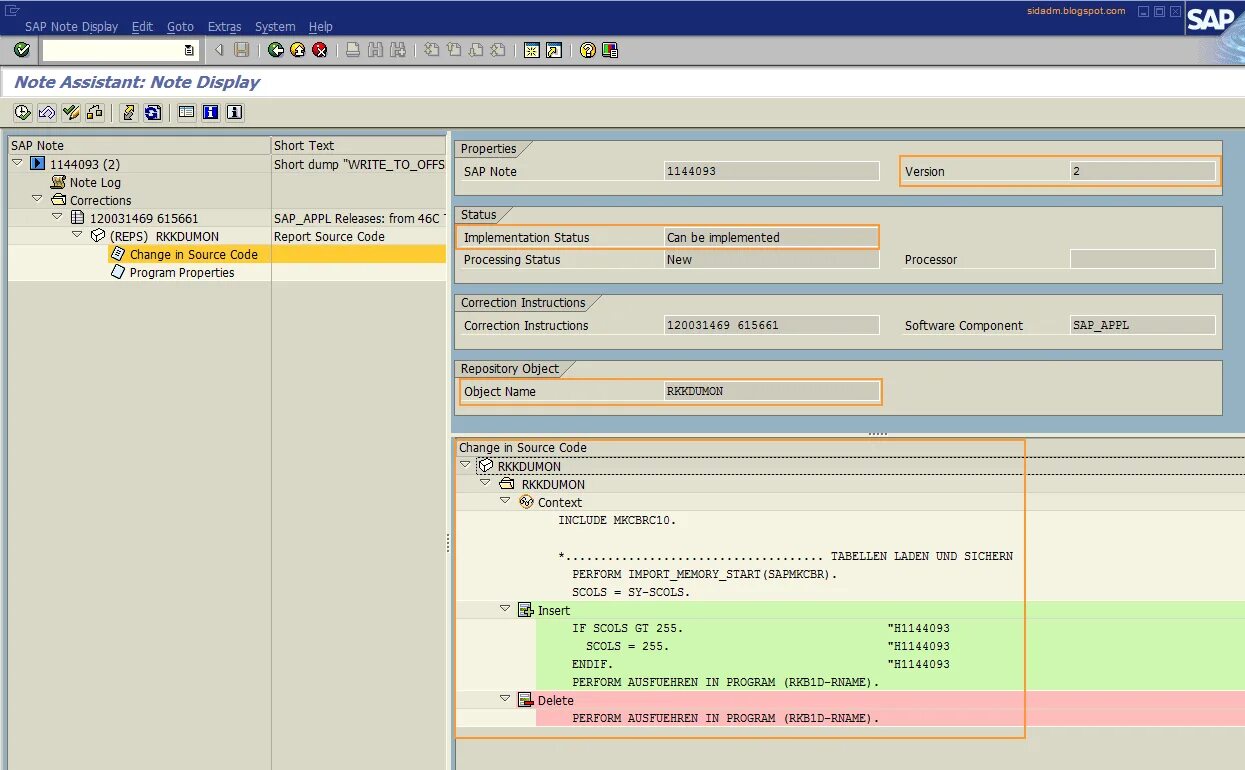The height and width of the screenshot is (770, 1245).
Task: Click the SAP Note number field 1144093
Action: click(771, 171)
